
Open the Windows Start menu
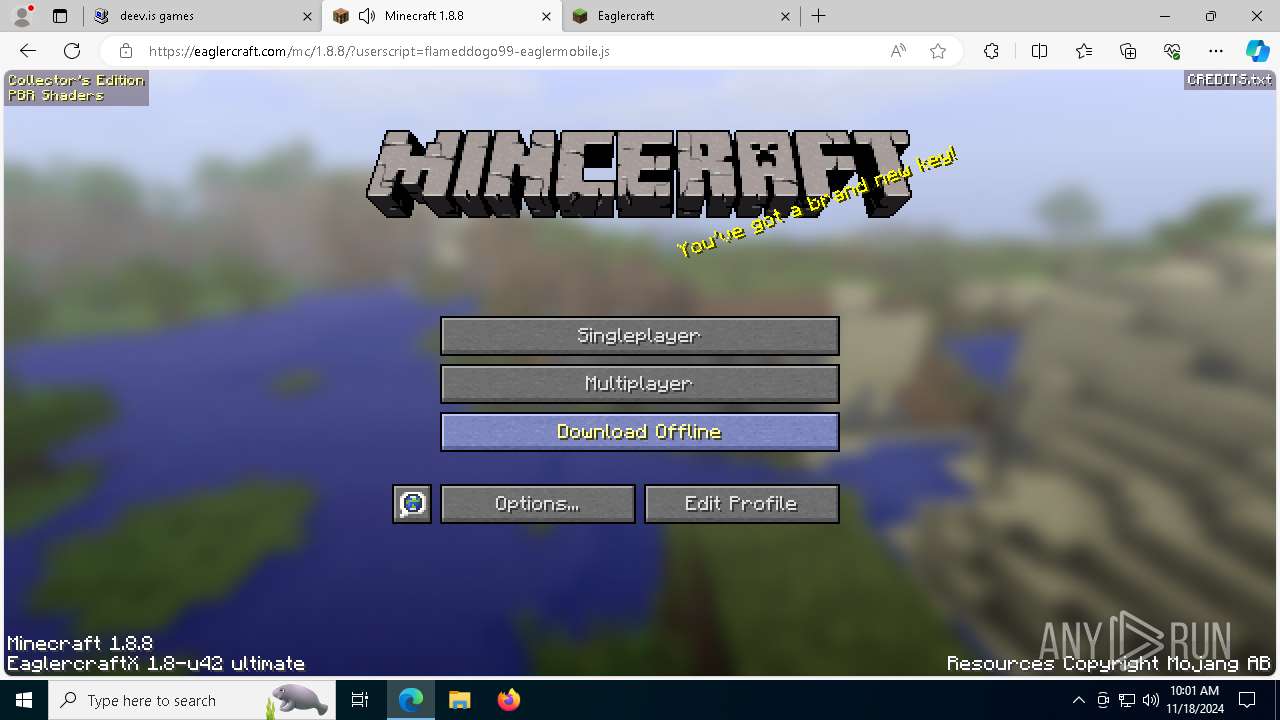click(x=24, y=700)
